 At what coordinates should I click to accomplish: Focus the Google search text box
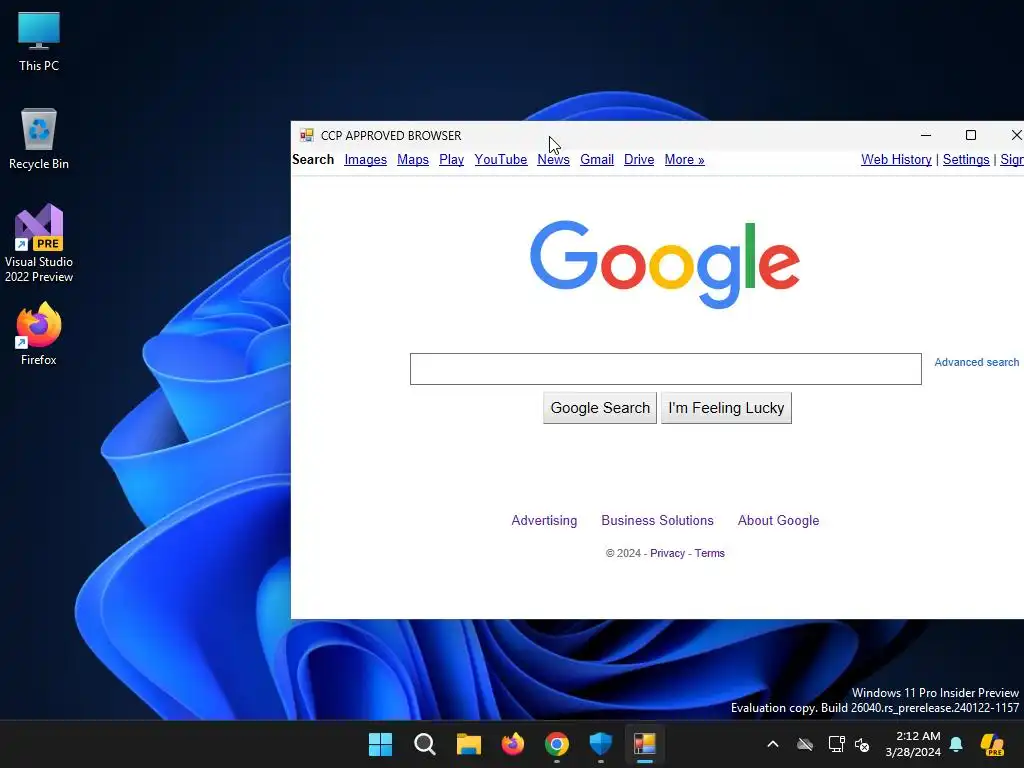pos(665,369)
